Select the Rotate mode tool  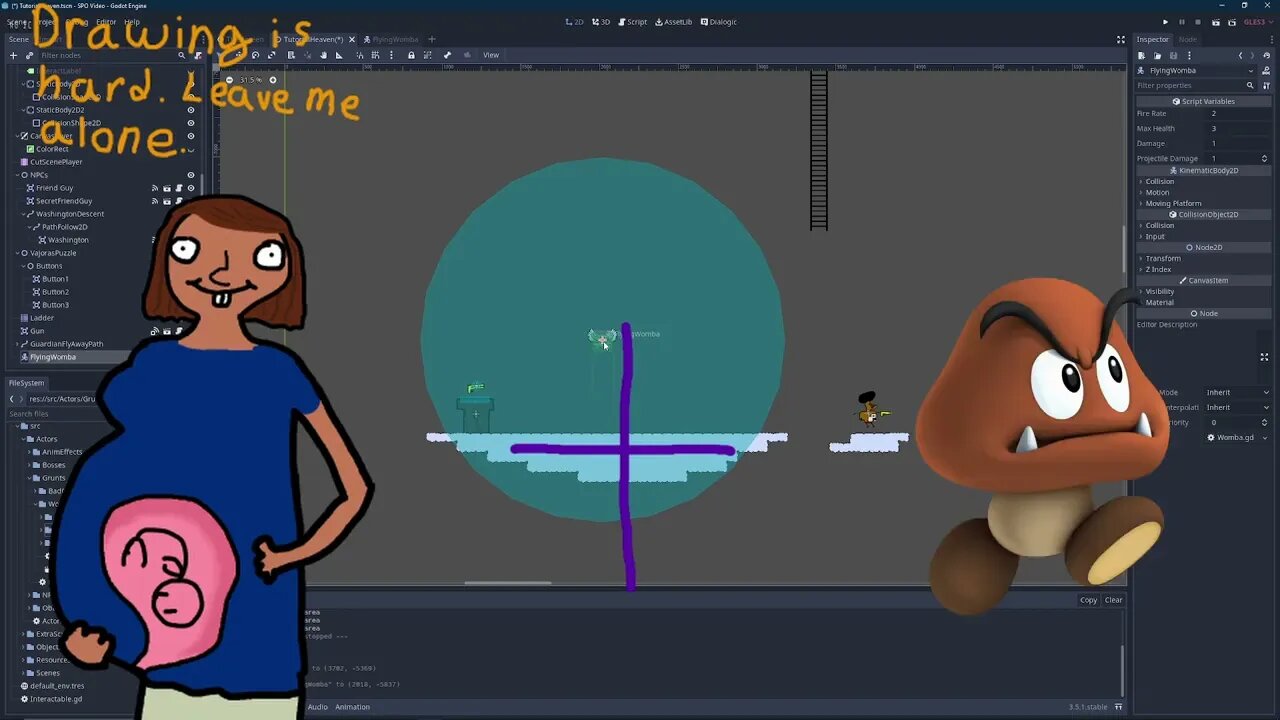tap(256, 55)
